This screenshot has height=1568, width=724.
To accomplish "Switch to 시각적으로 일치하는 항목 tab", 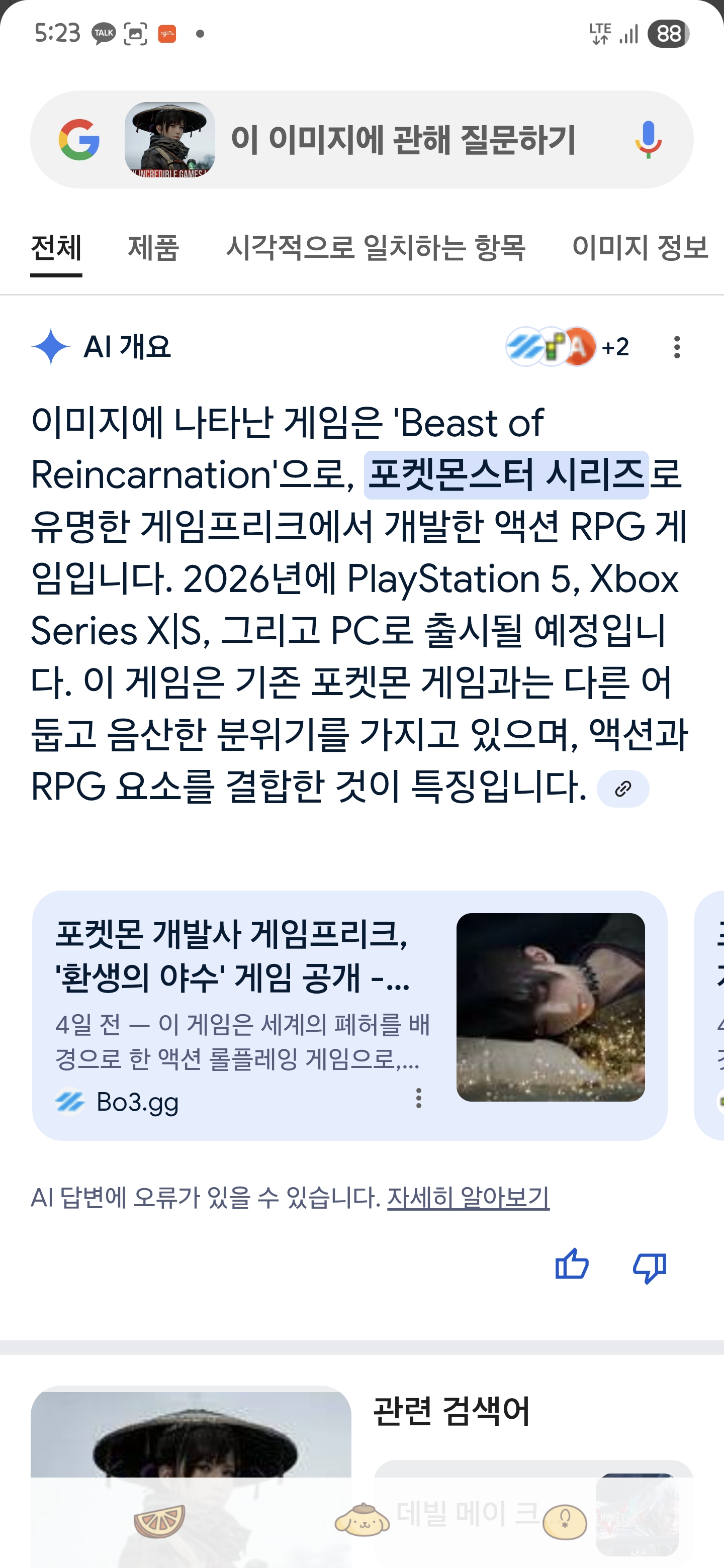I will click(x=376, y=248).
